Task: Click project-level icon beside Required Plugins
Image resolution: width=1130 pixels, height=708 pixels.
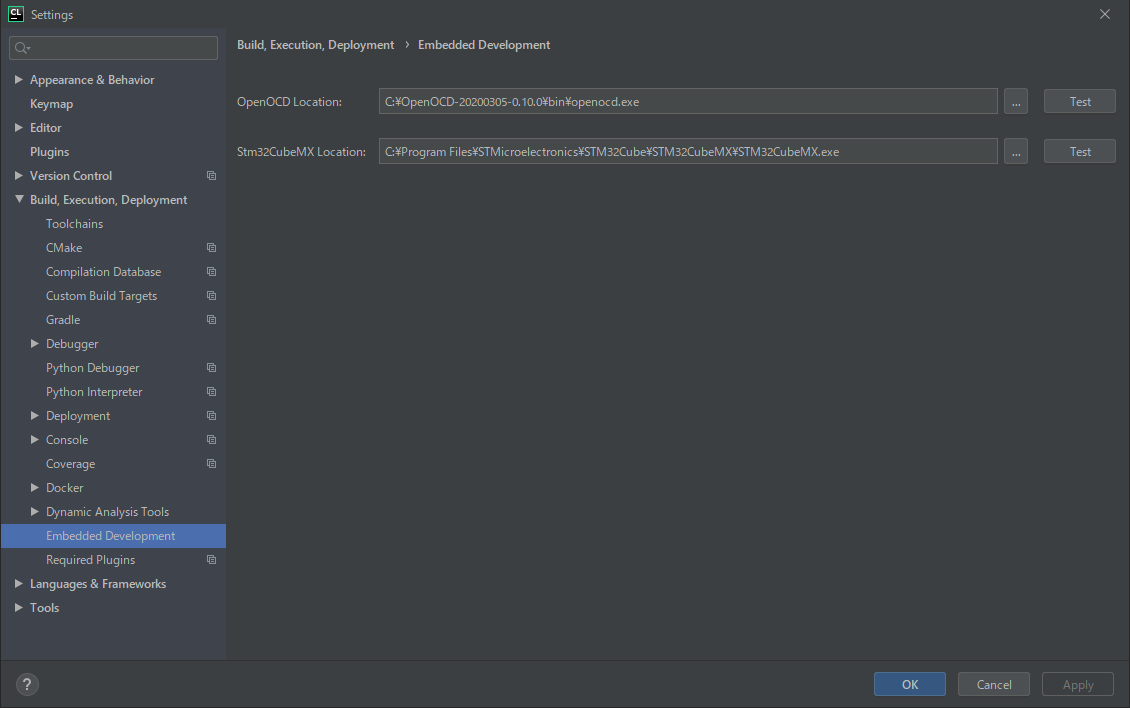Action: (x=211, y=559)
